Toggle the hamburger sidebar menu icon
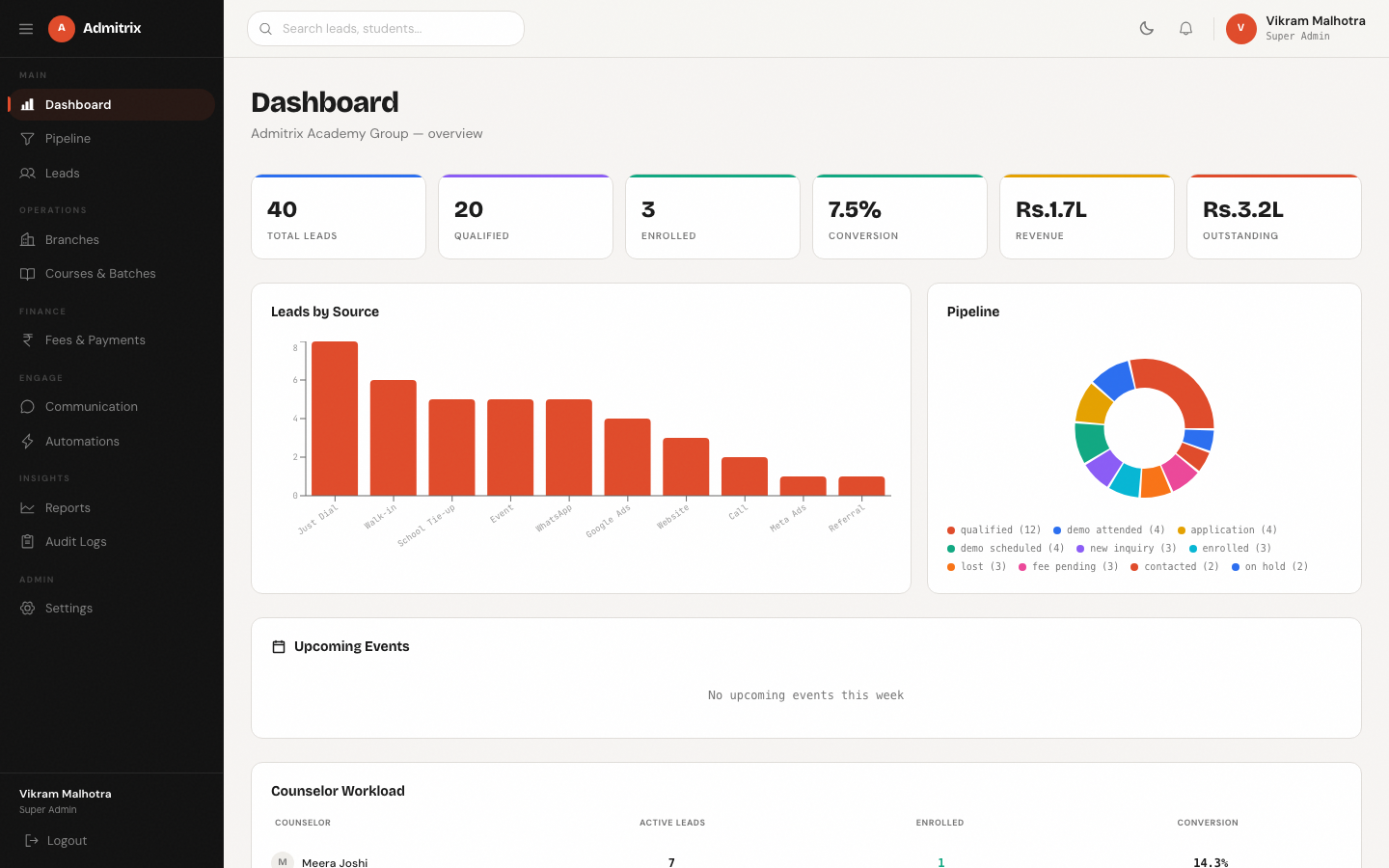The image size is (1389, 868). point(26,29)
